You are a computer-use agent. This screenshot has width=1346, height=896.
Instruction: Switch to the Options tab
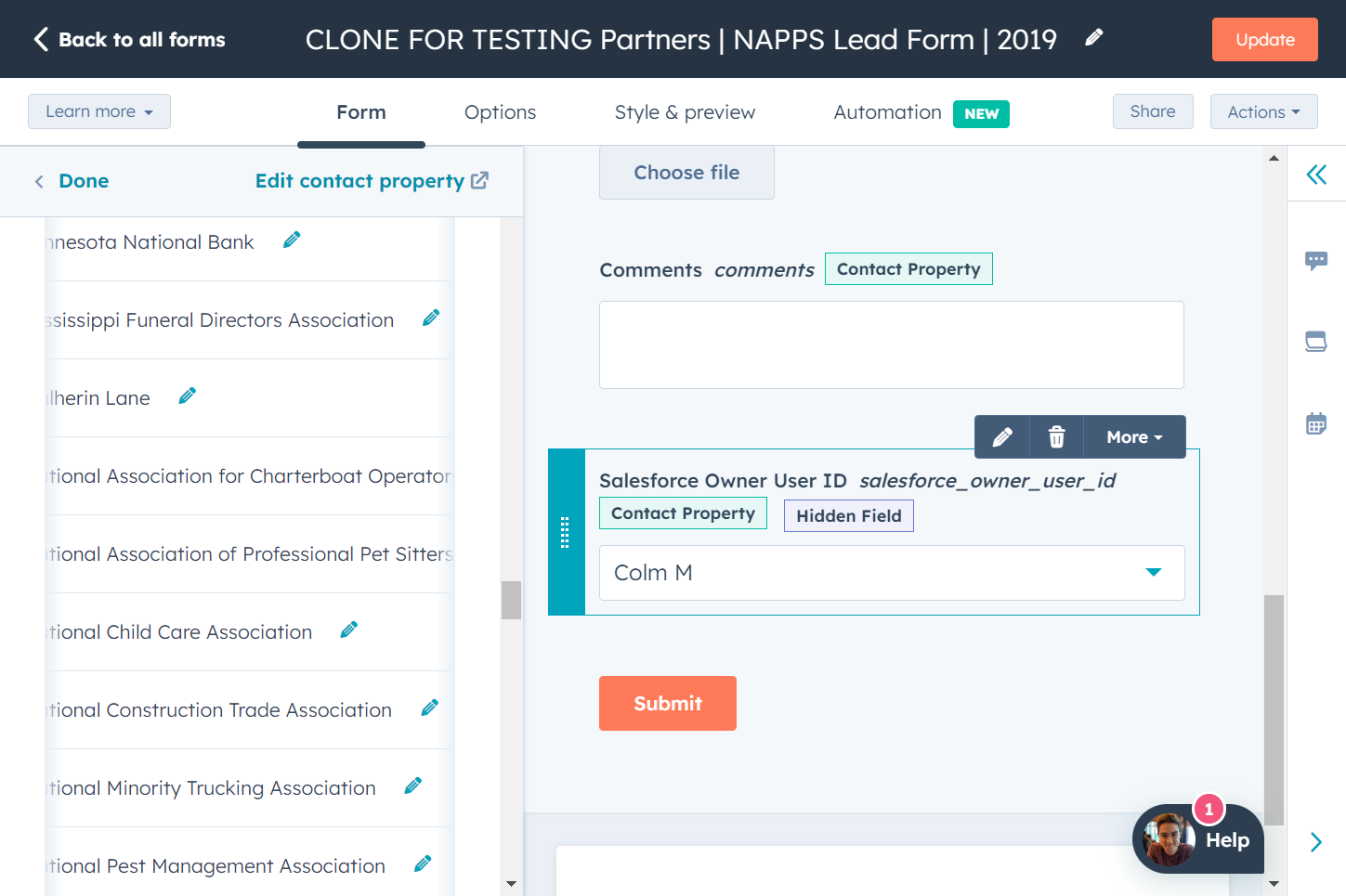[500, 112]
